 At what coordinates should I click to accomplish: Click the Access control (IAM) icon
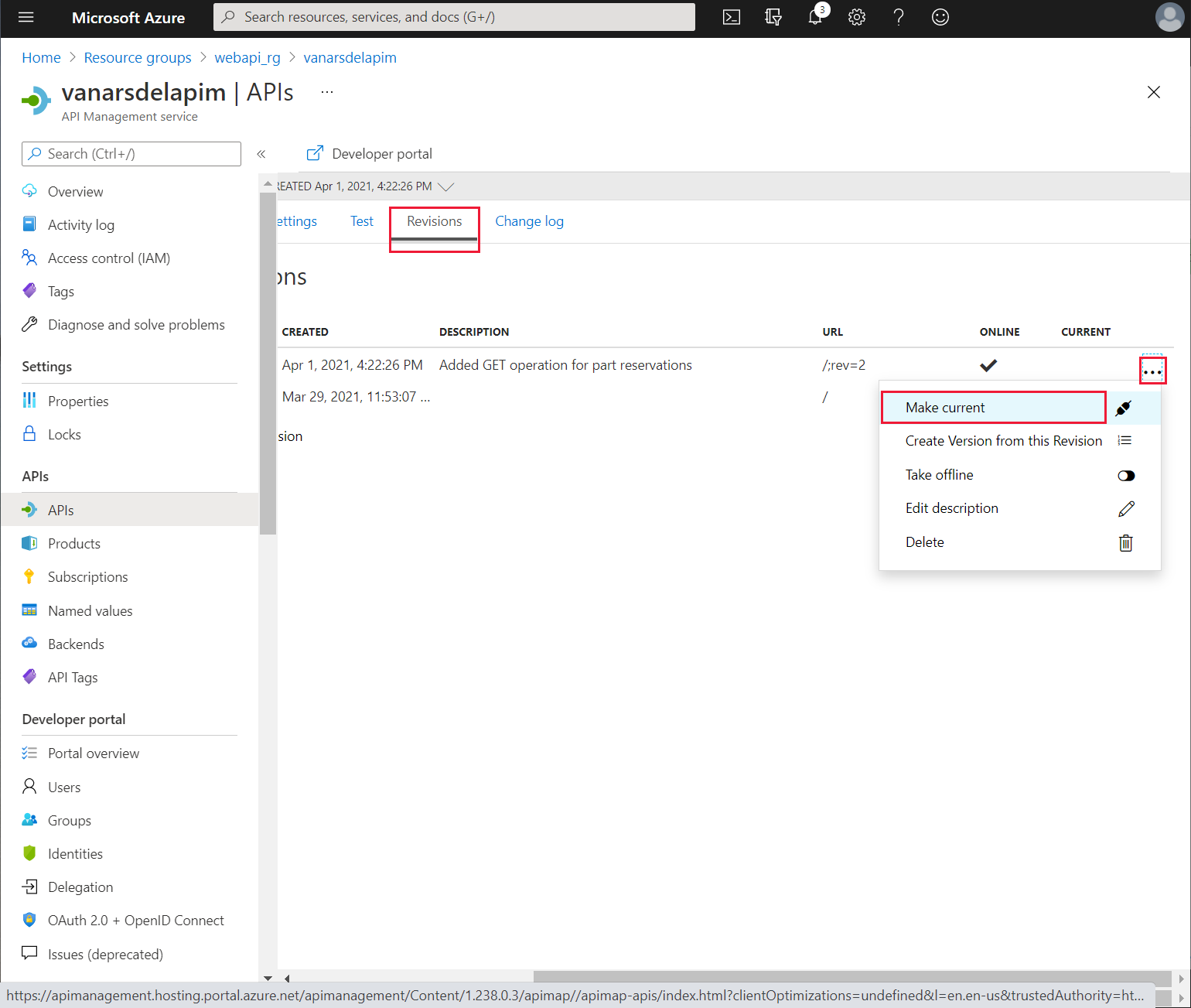pos(29,258)
